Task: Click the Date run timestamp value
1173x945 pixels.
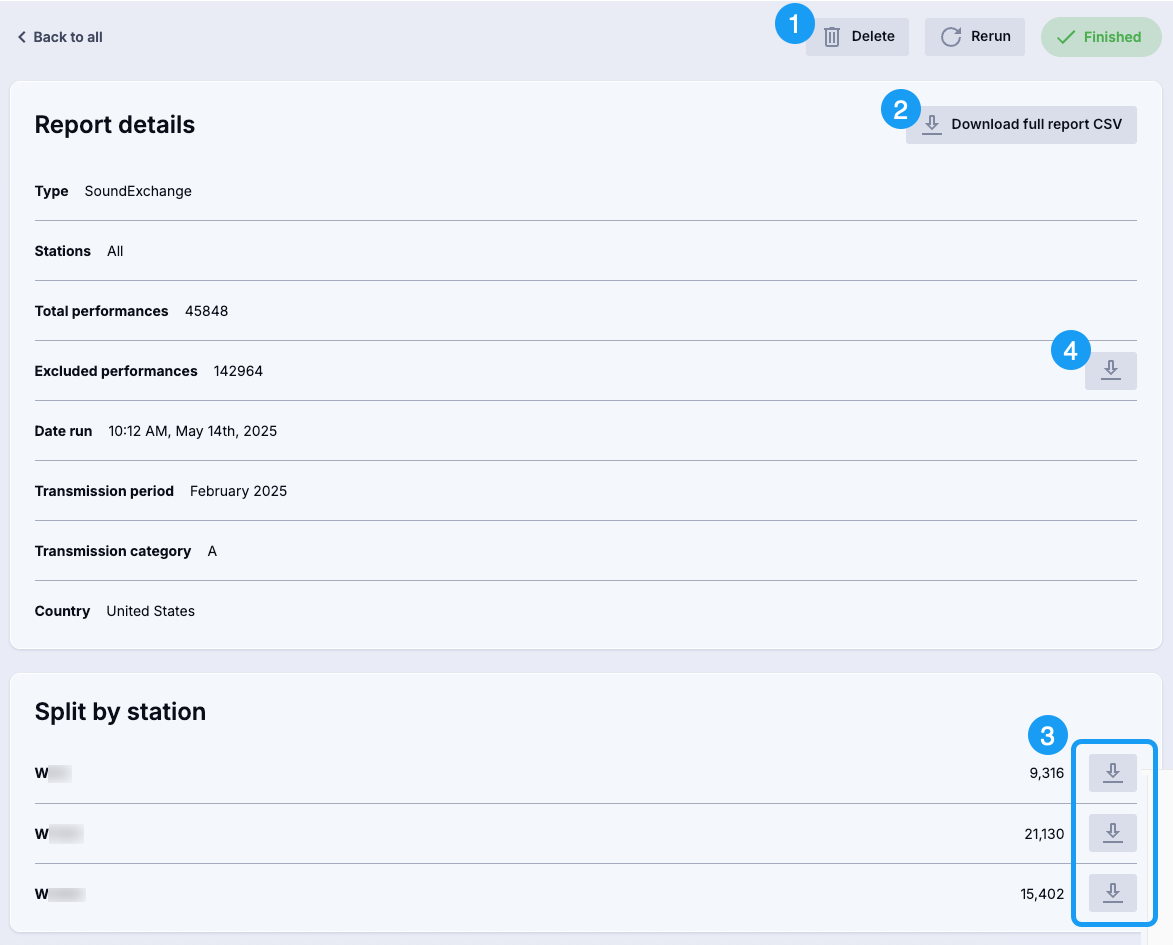Action: coord(192,431)
